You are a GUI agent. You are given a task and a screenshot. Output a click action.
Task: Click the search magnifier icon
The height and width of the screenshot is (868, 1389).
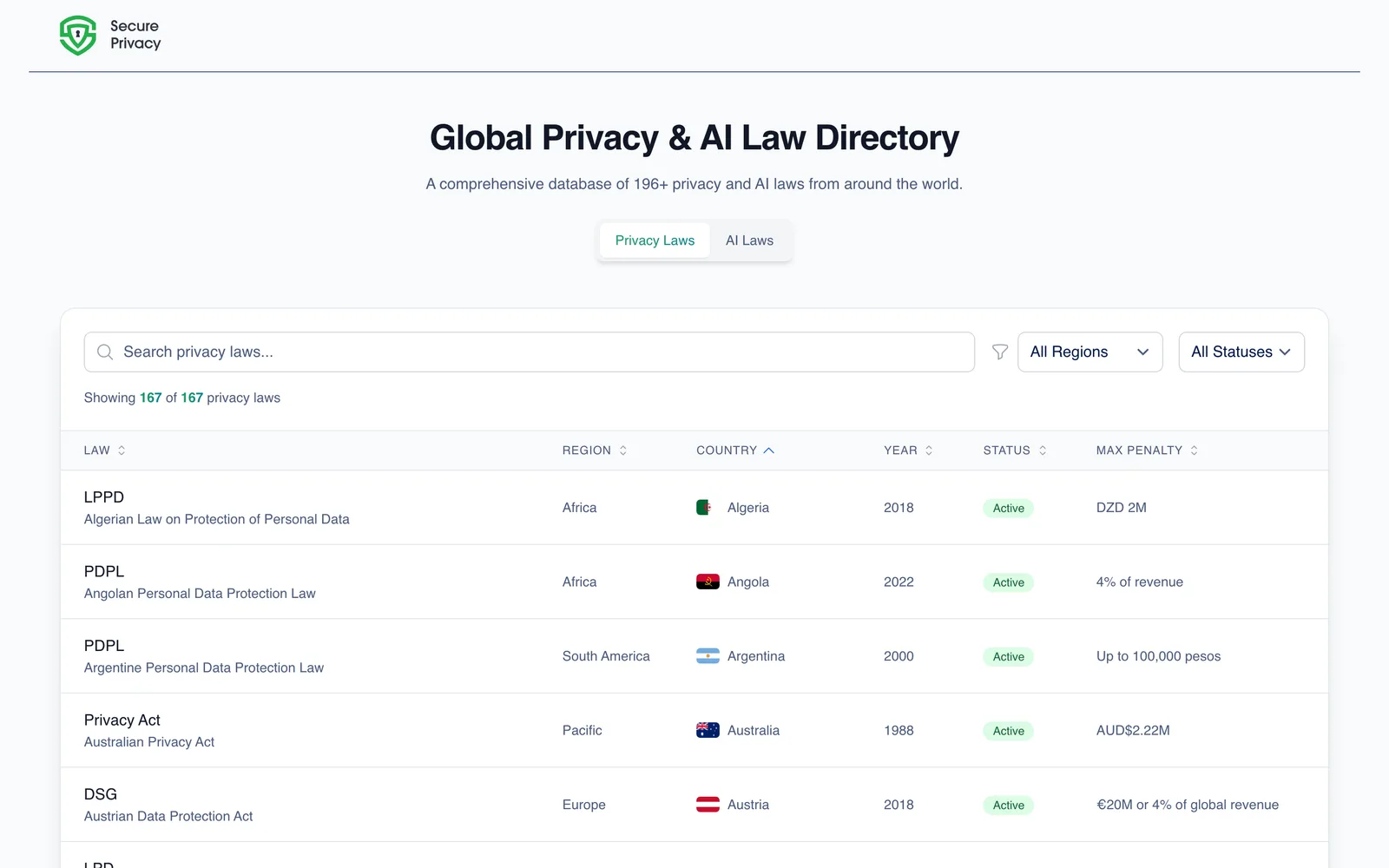pos(105,352)
